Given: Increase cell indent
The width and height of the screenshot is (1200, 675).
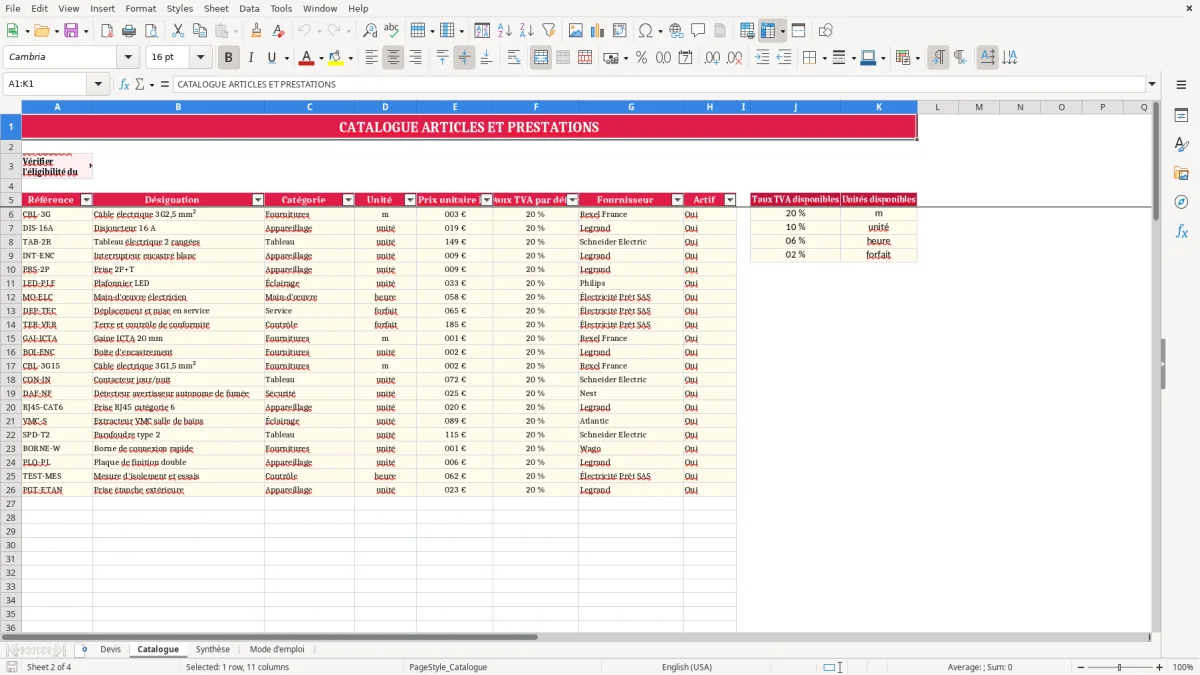Looking at the screenshot, I should point(762,58).
